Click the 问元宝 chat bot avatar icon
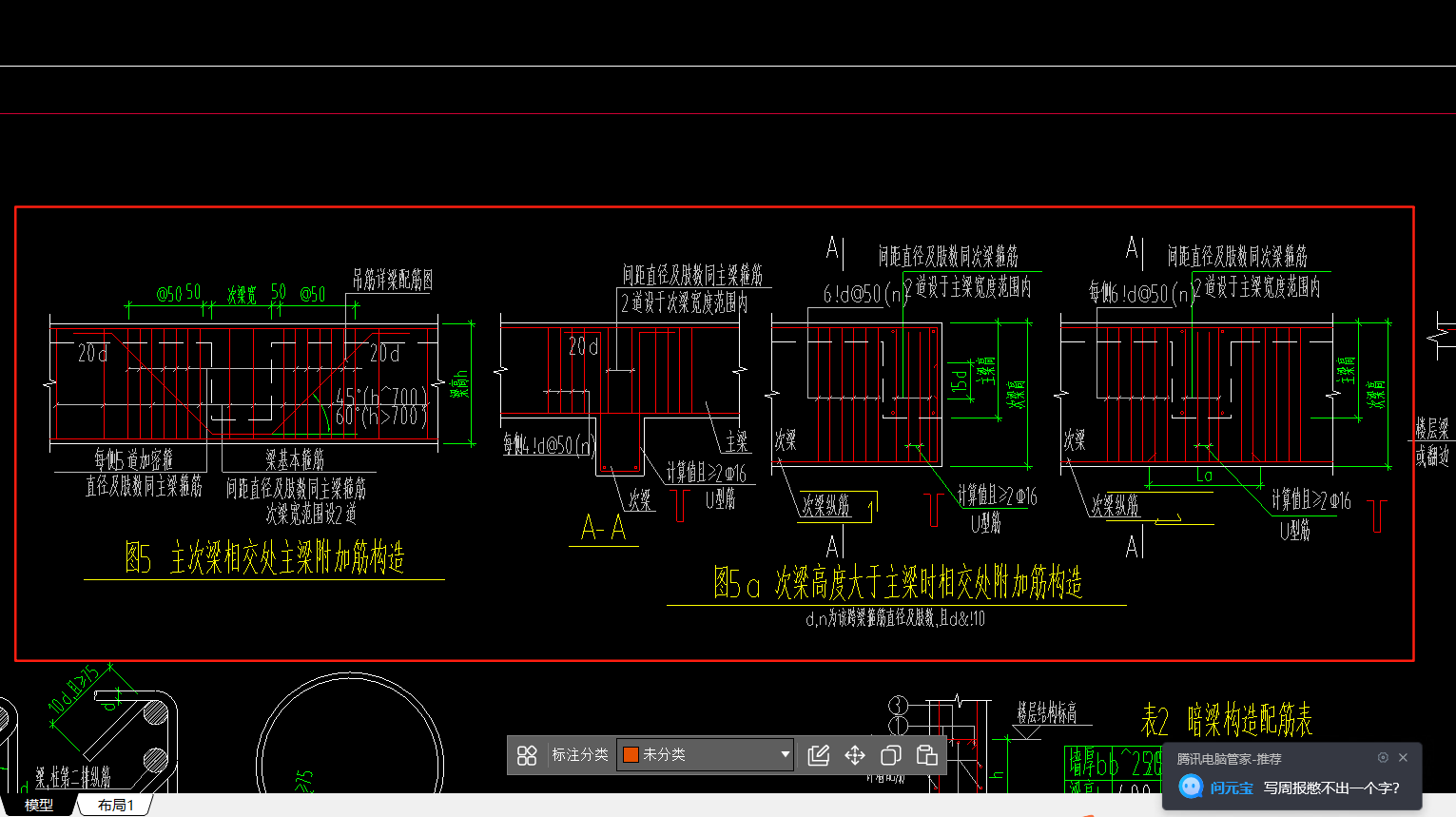The width and height of the screenshot is (1456, 817). pos(1191,787)
